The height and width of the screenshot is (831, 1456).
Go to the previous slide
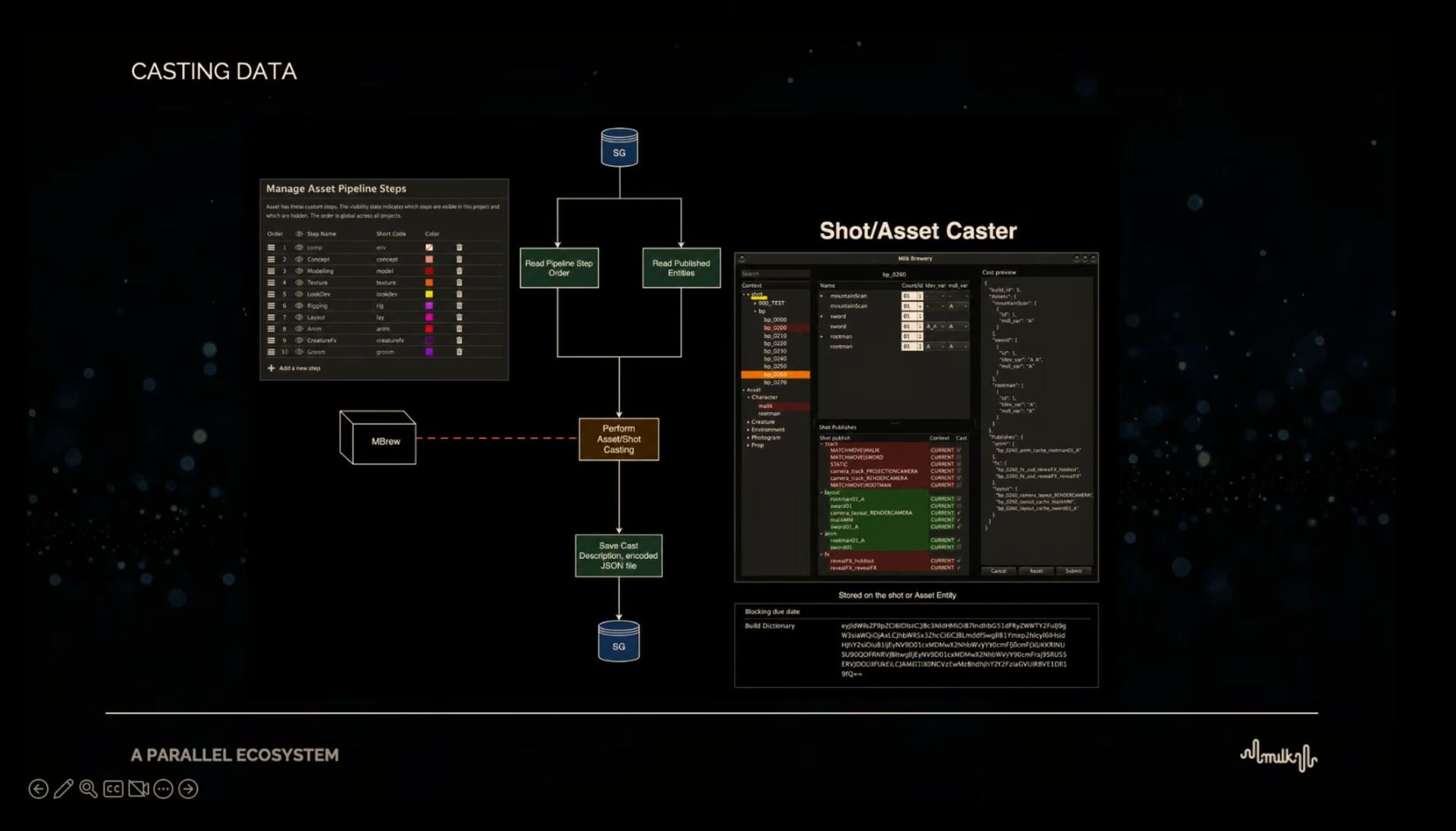pyautogui.click(x=39, y=789)
